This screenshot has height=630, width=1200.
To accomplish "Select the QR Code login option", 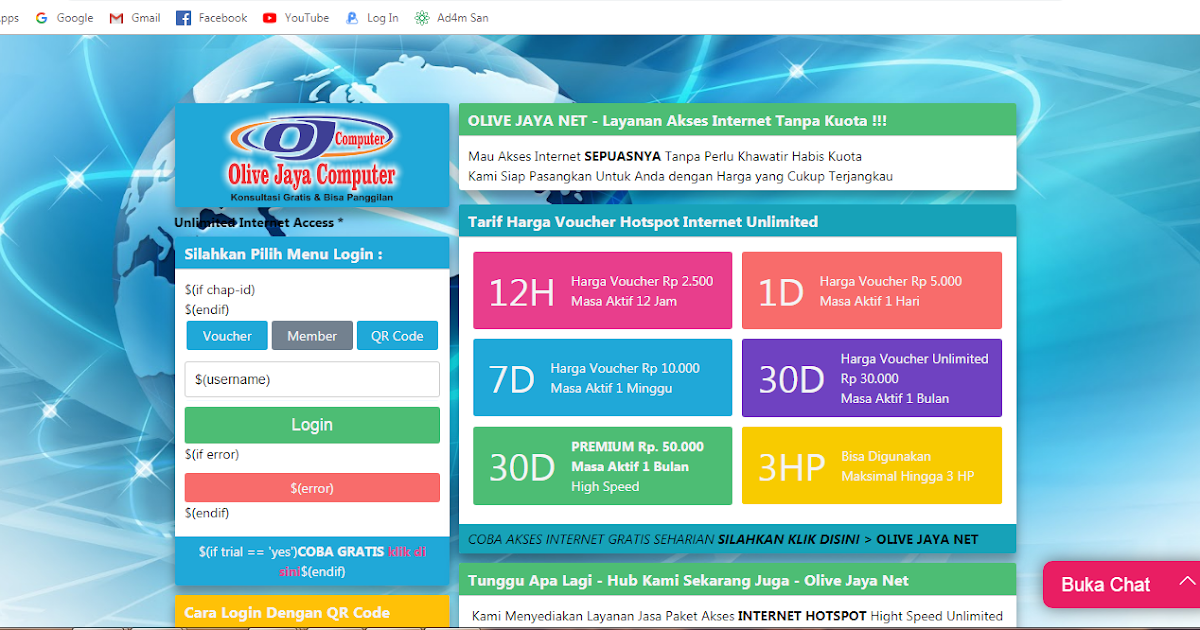I will (397, 336).
